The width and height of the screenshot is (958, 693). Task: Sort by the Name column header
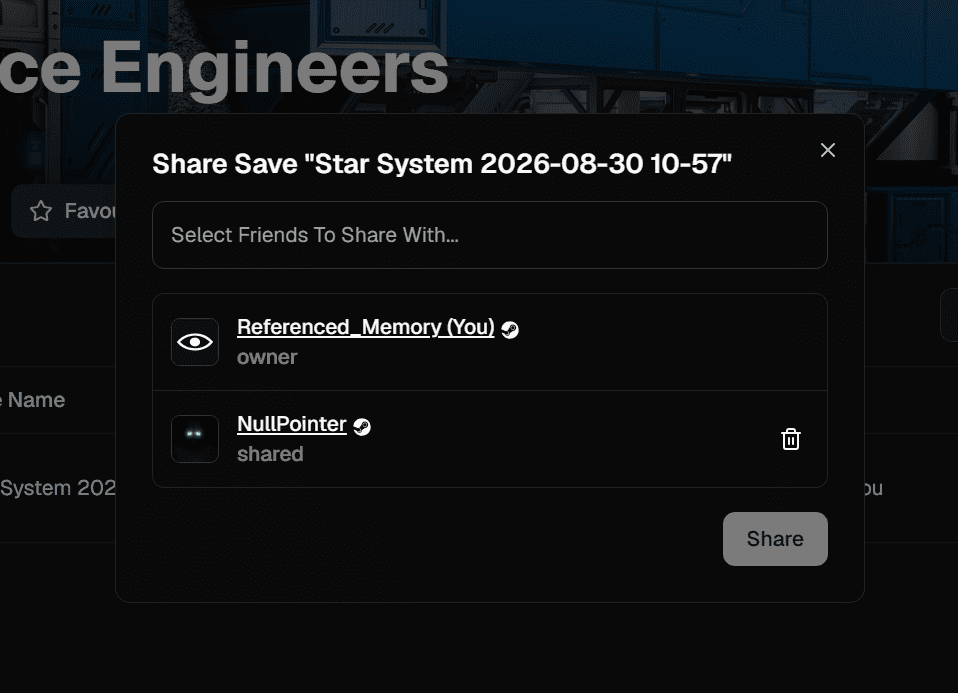(34, 400)
